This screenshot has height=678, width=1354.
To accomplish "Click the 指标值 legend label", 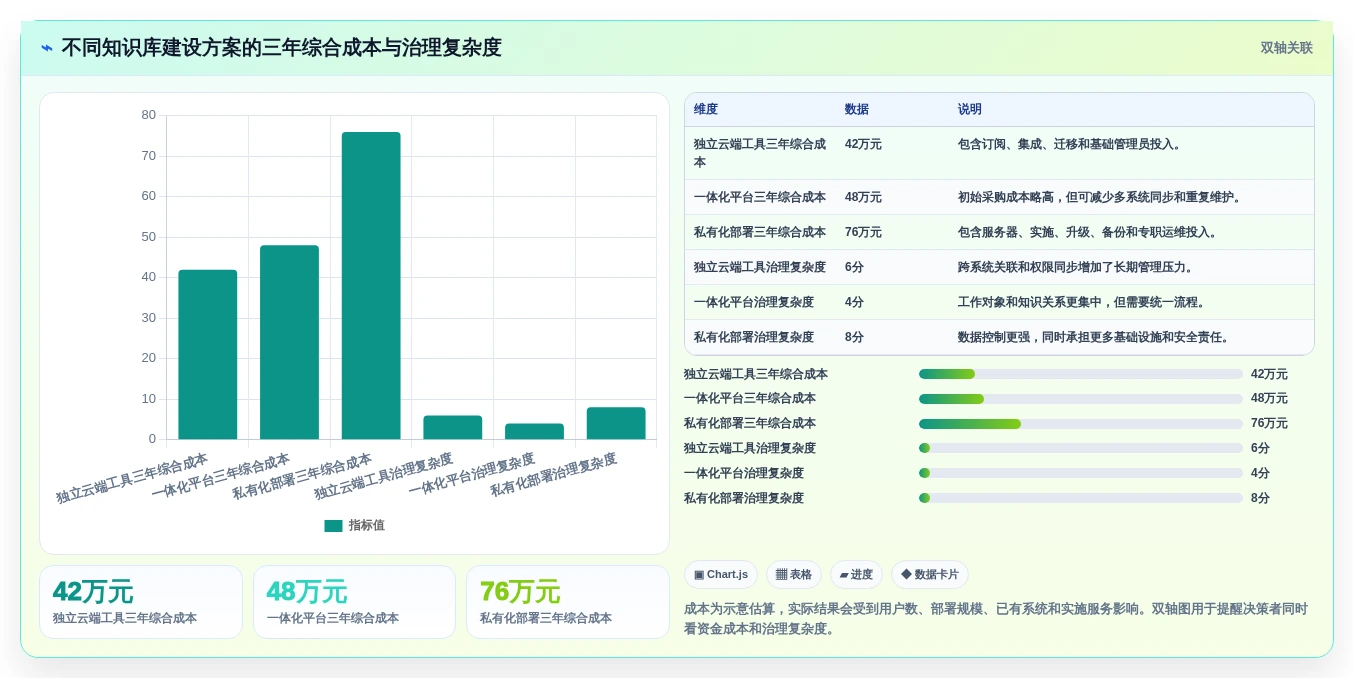I will click(366, 525).
